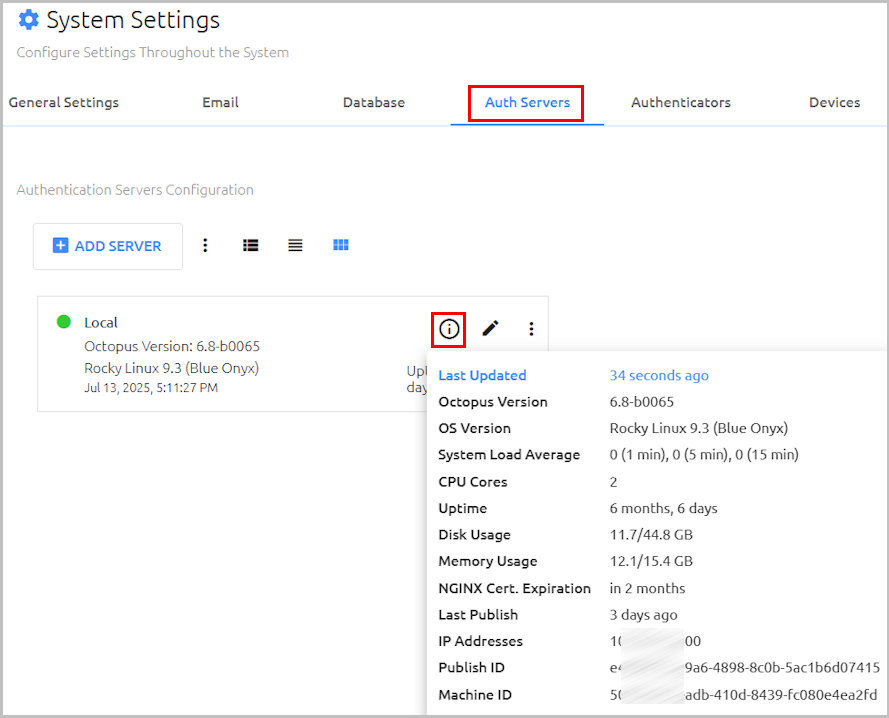This screenshot has height=718, width=889.
Task: Open the General Settings tab
Action: [64, 103]
